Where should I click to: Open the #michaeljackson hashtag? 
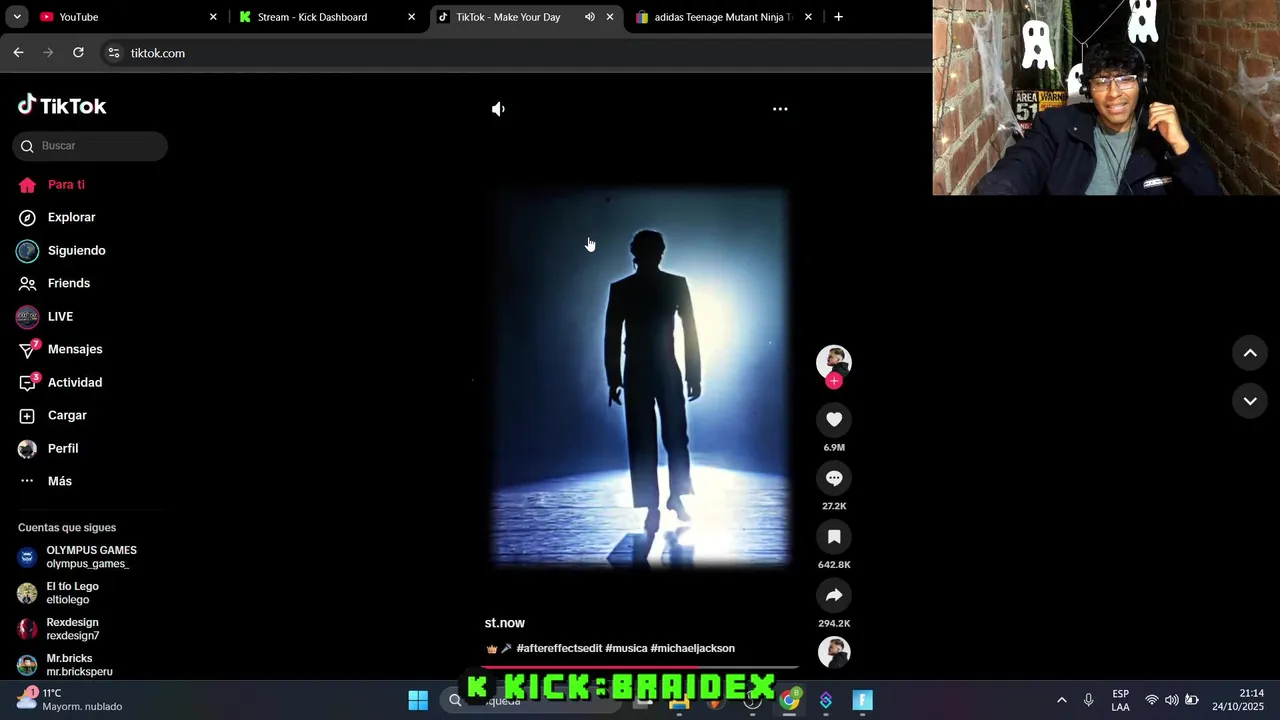tap(692, 649)
